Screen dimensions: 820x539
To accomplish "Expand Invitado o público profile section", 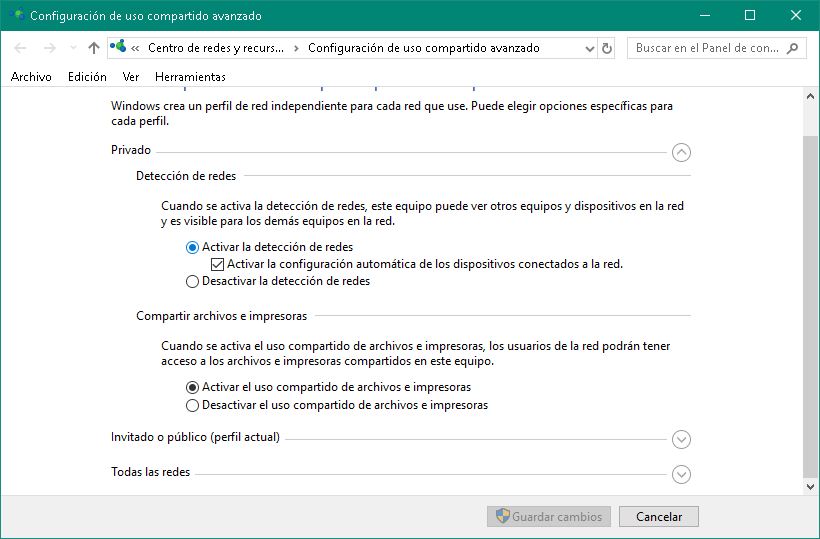I will [x=681, y=439].
